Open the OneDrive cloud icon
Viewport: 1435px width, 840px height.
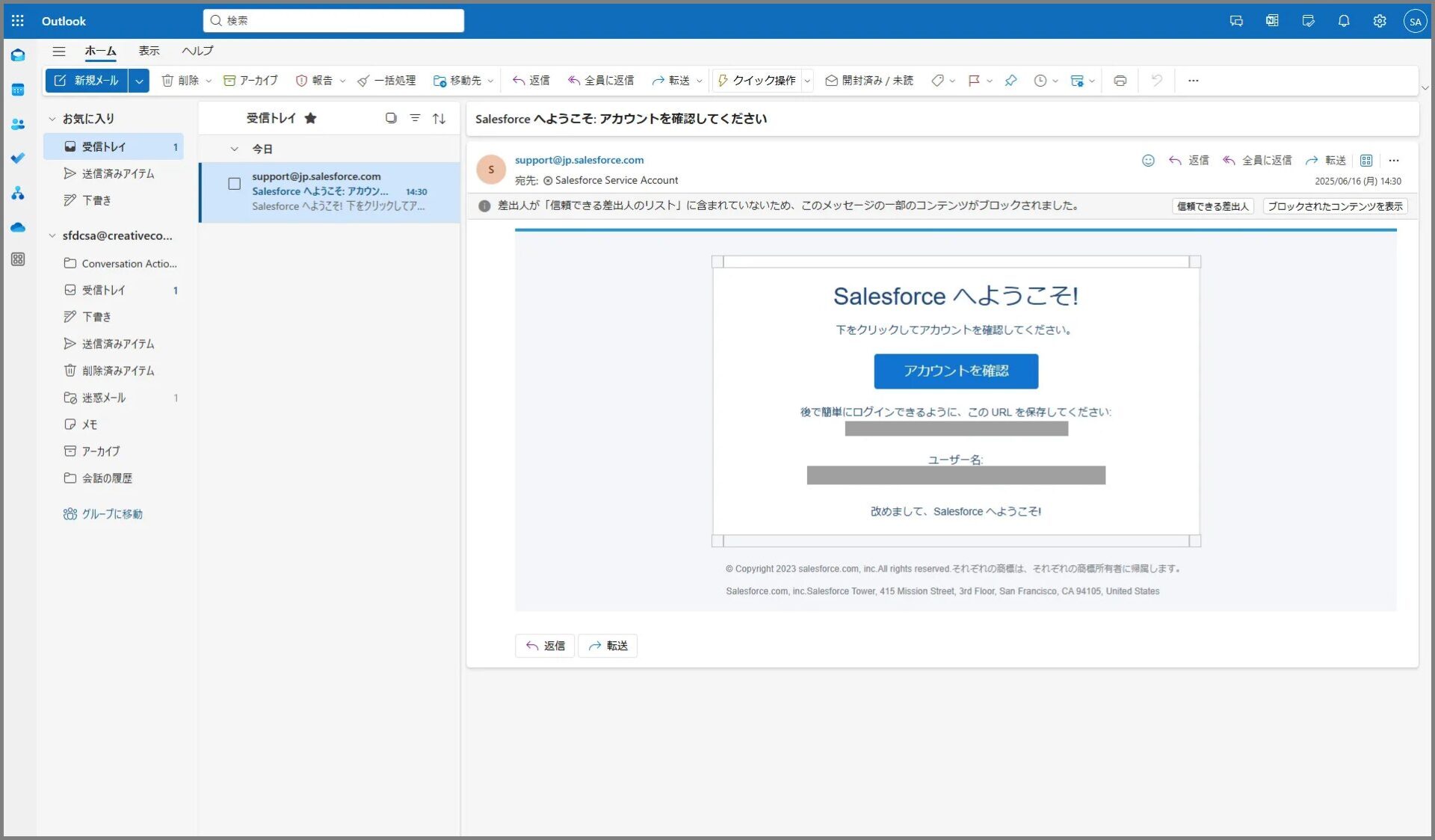click(18, 227)
